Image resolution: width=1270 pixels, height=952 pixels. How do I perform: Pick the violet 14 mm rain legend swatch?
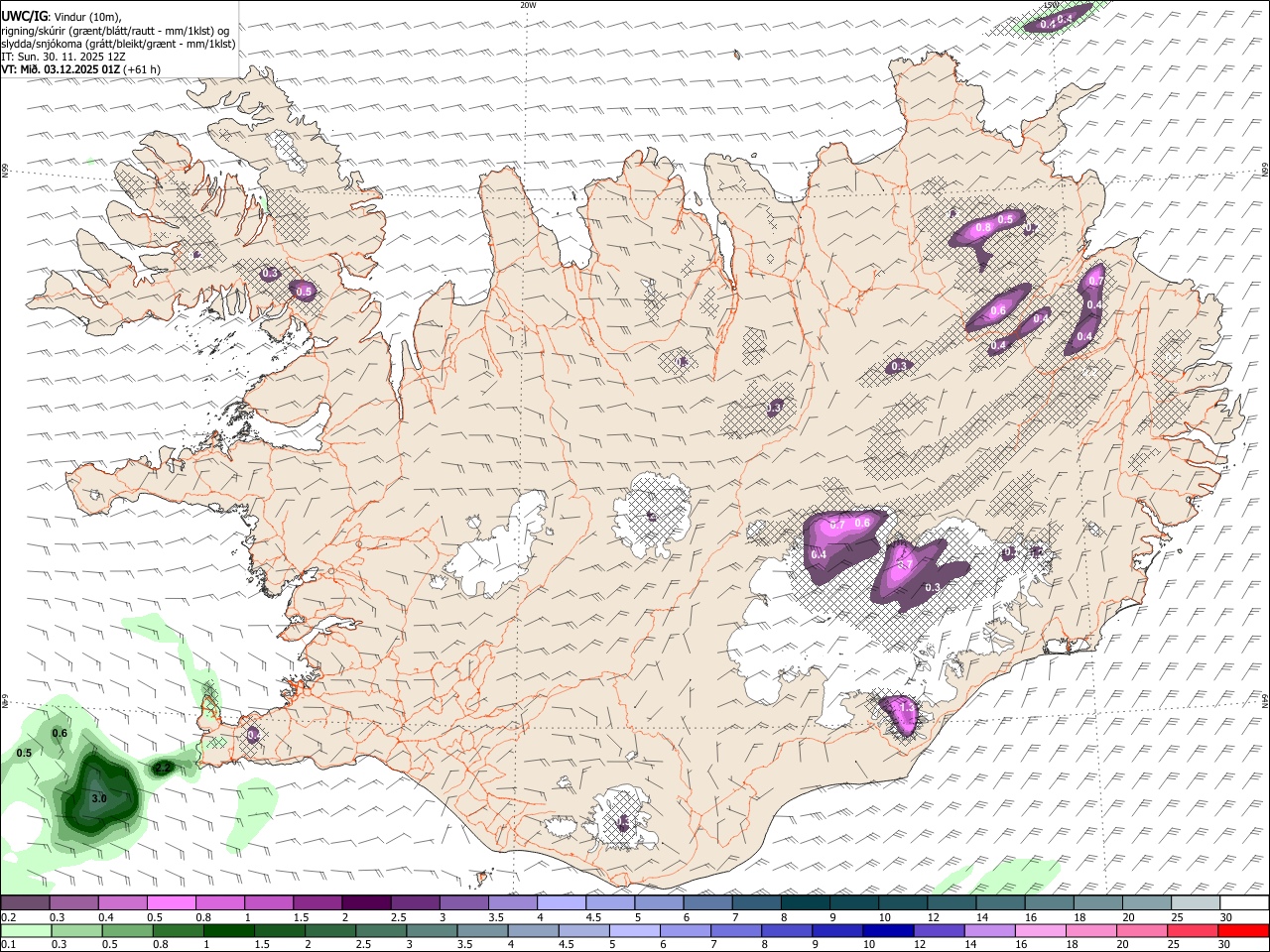click(x=989, y=930)
